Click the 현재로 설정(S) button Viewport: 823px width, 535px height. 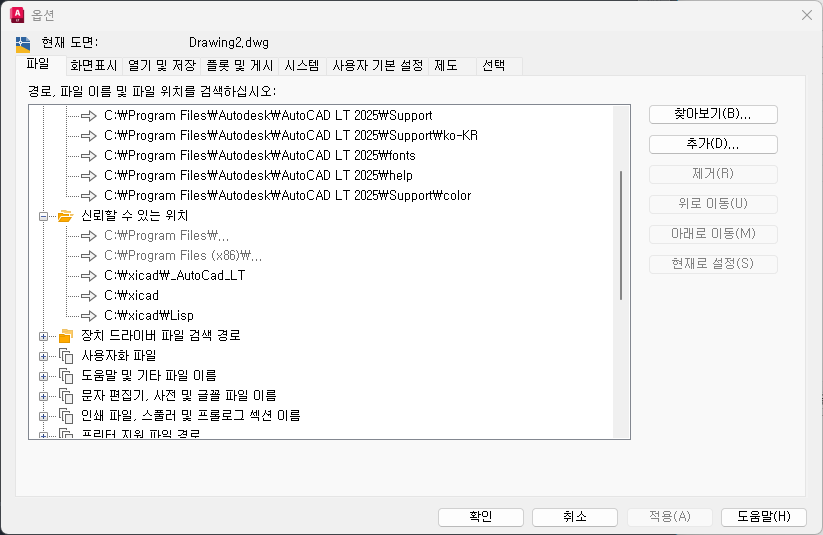(713, 264)
